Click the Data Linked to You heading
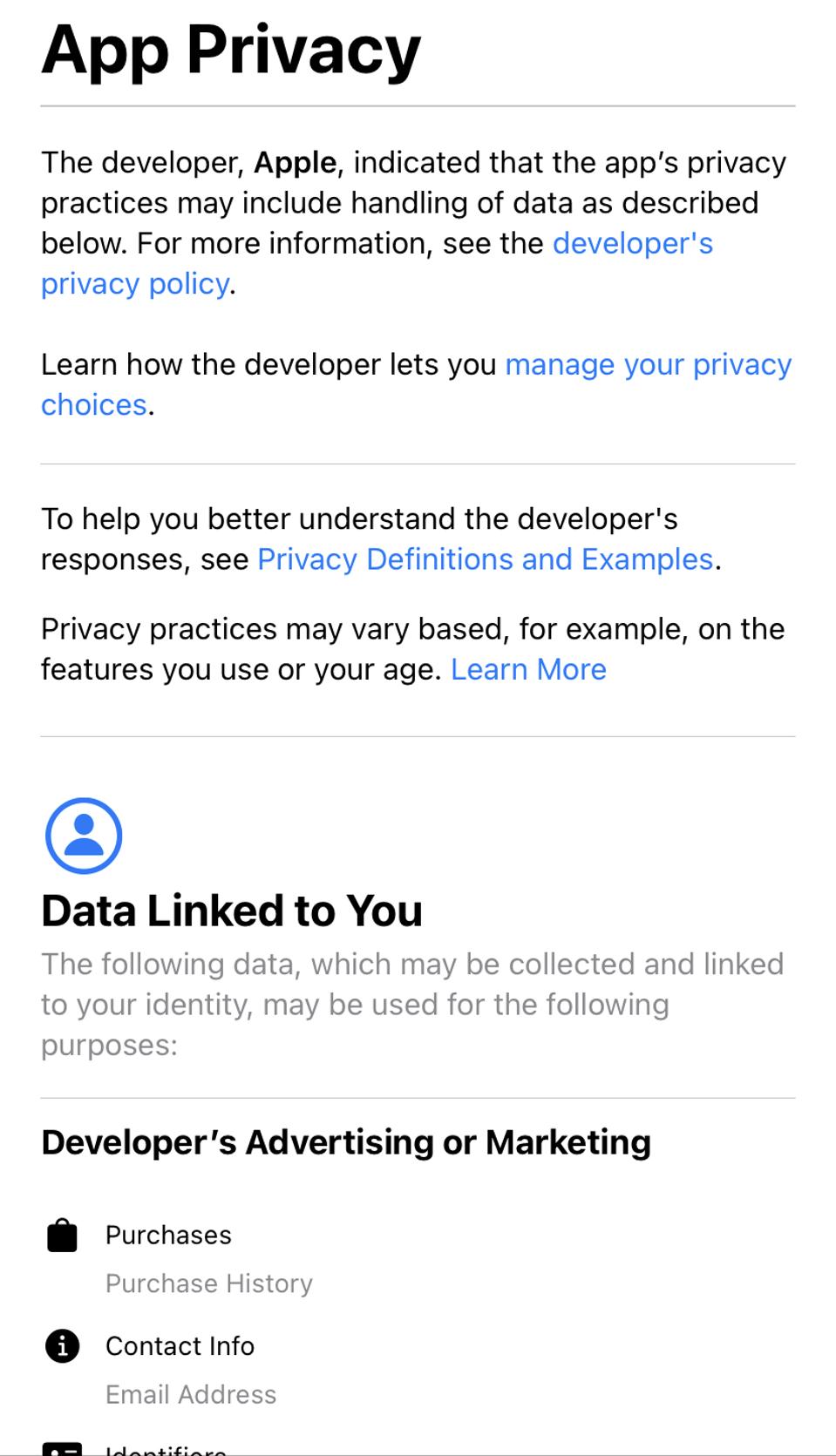Image resolution: width=836 pixels, height=1456 pixels. click(x=231, y=911)
